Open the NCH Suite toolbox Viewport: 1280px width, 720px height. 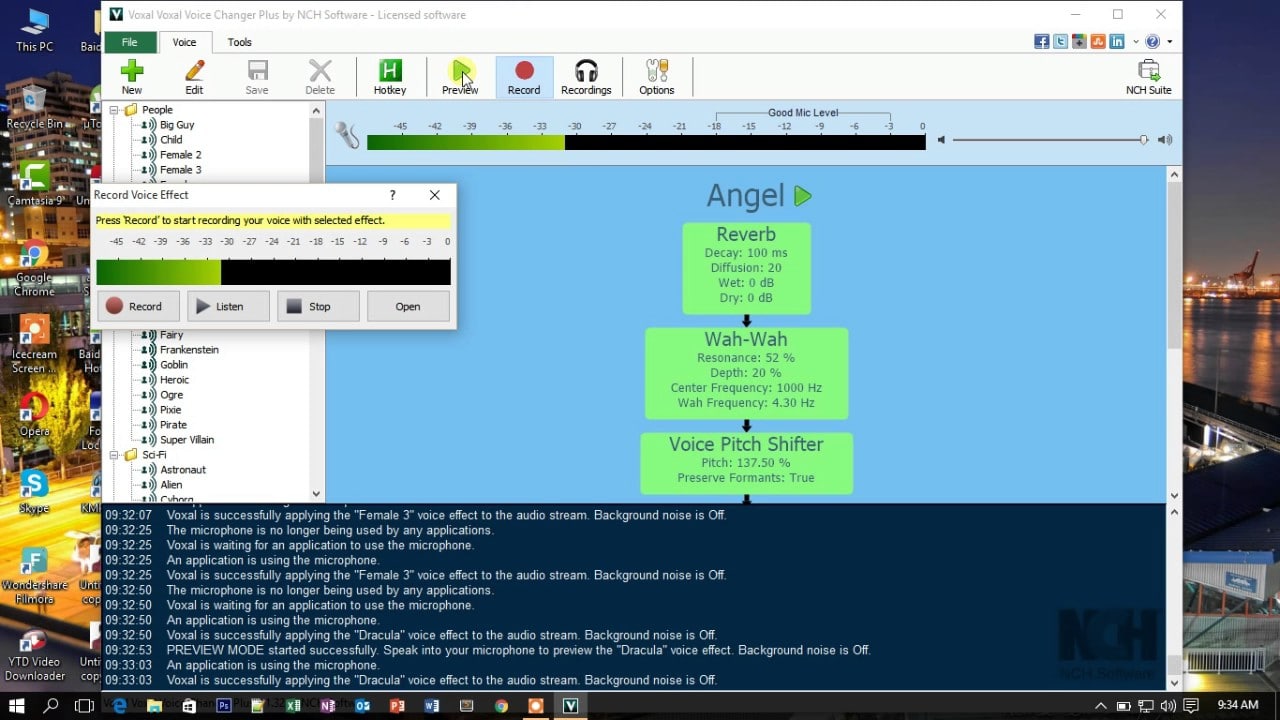[x=1149, y=77]
